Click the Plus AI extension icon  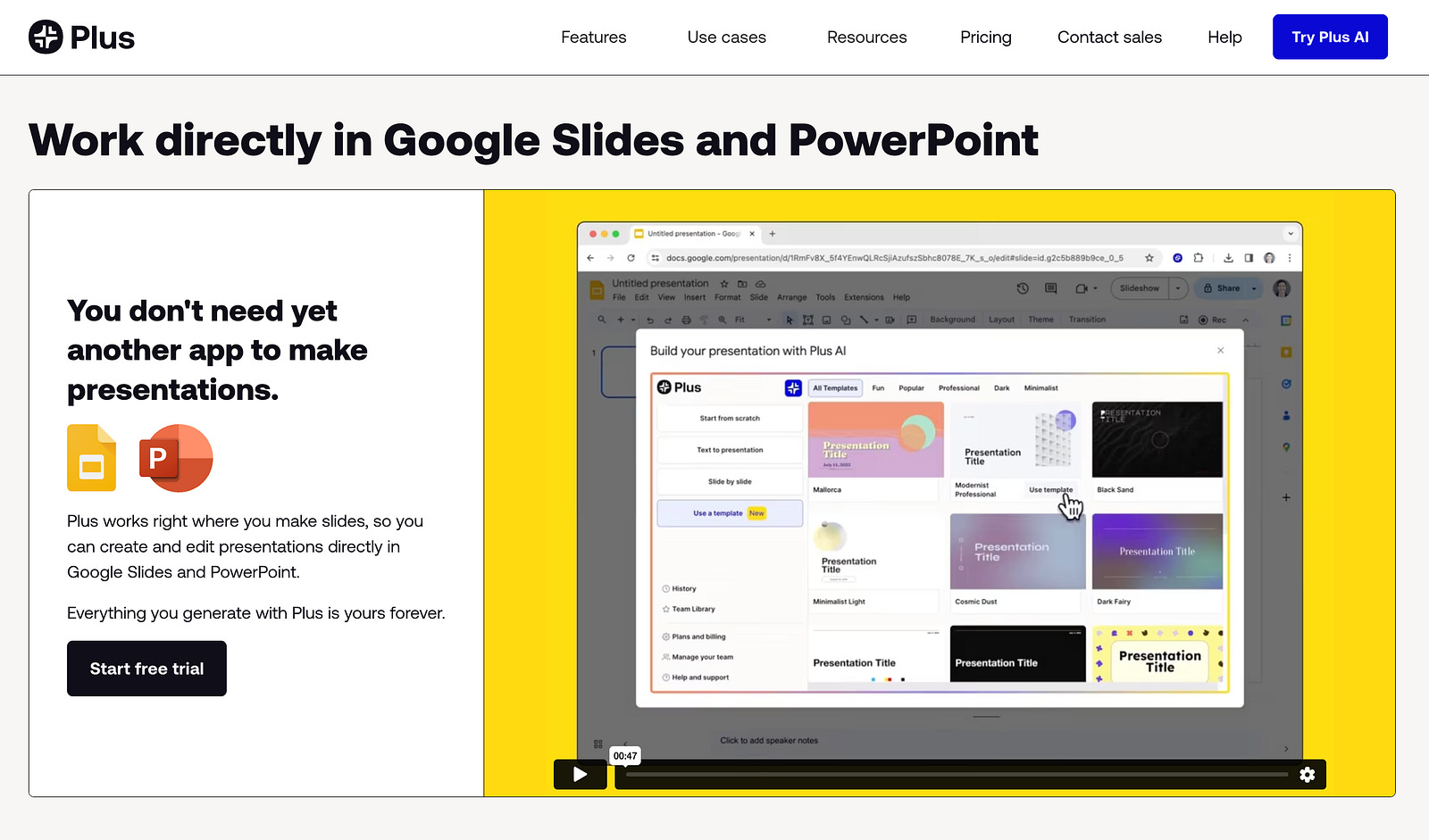coord(1178,258)
